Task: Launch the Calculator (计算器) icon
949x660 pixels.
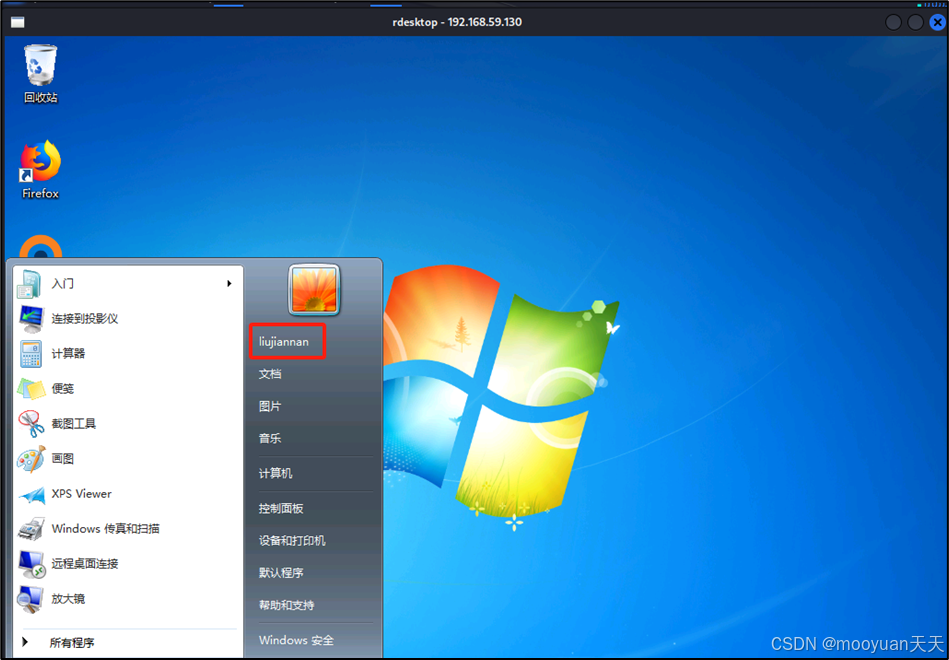Action: point(30,354)
